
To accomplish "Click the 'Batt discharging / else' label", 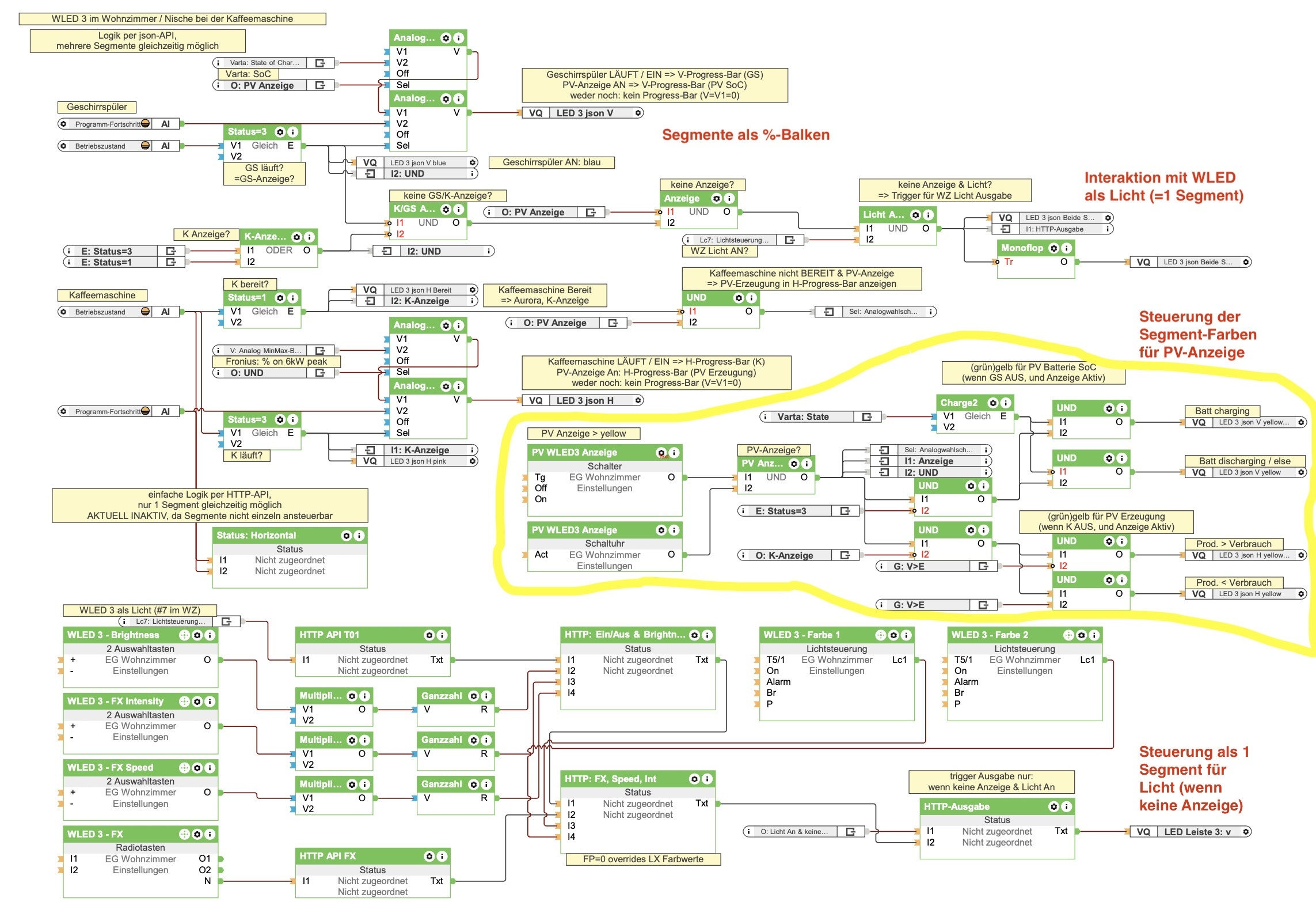I will point(1245,461).
